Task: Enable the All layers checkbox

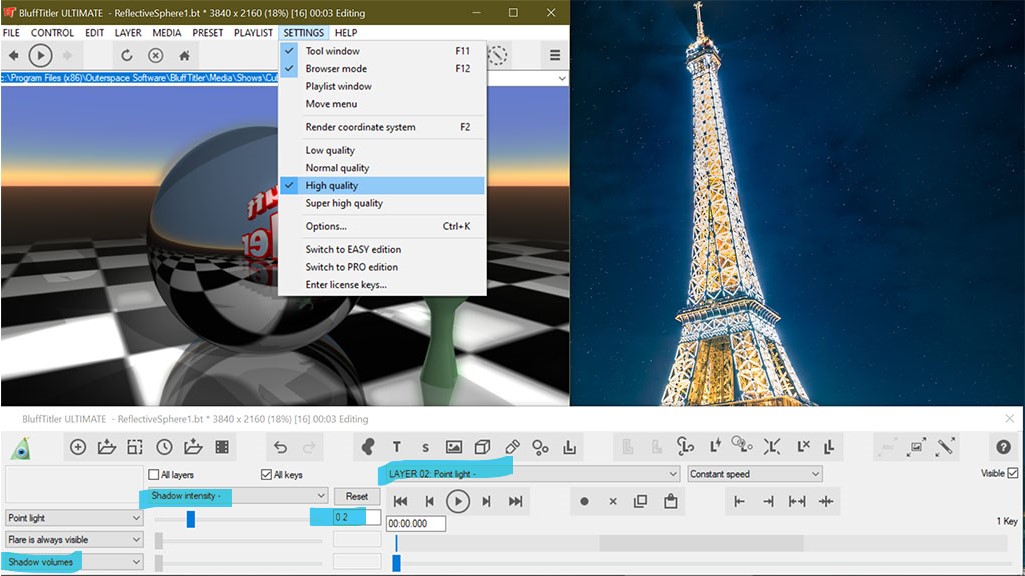Action: pos(154,475)
